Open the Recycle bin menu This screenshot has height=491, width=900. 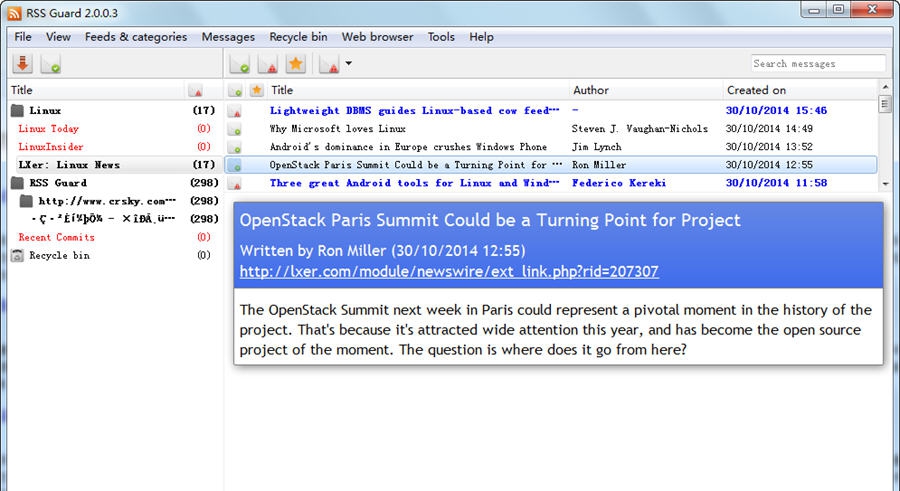tap(298, 37)
